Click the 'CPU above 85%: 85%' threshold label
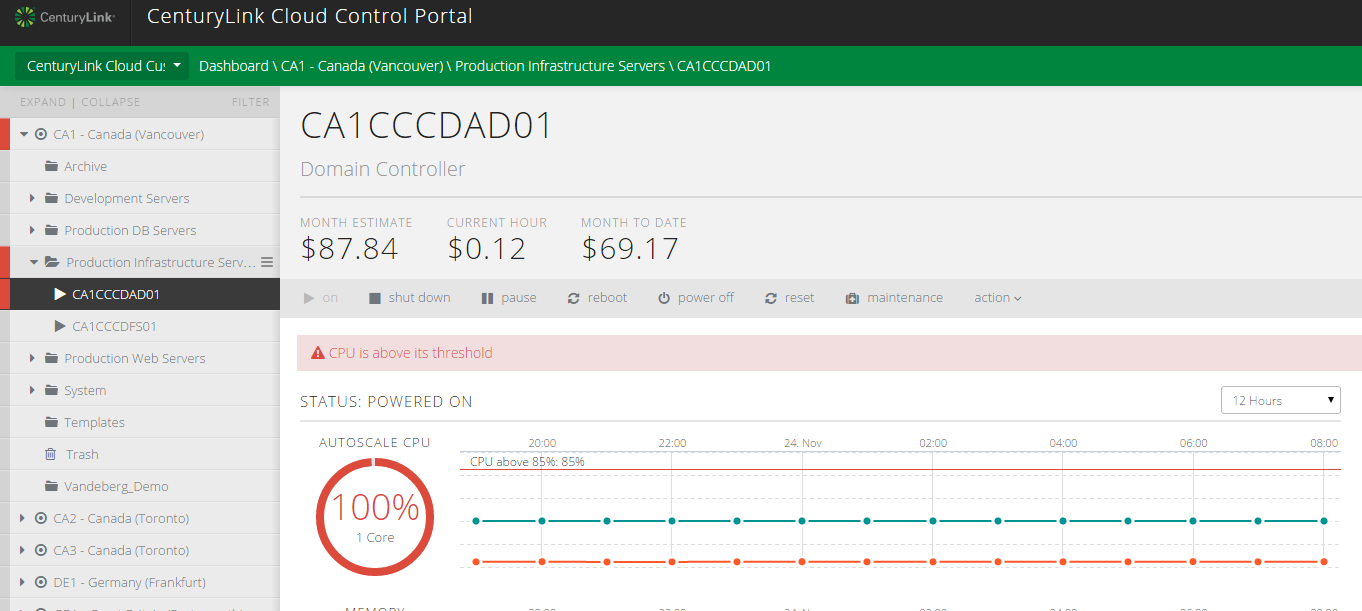The image size is (1362, 611). [527, 462]
